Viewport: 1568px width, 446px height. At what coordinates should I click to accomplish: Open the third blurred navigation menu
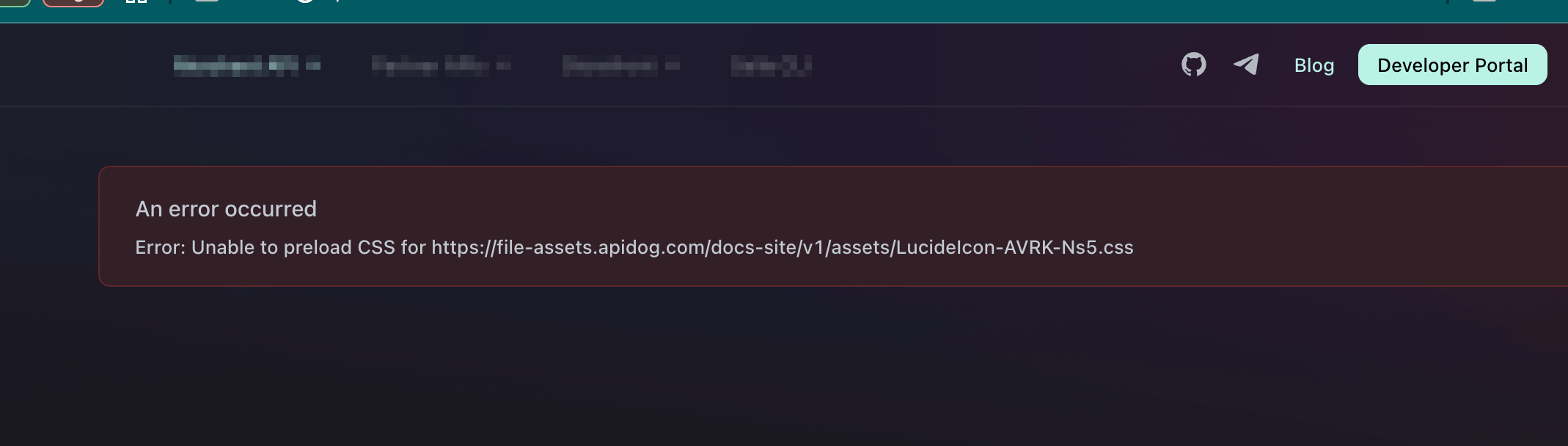[x=610, y=66]
